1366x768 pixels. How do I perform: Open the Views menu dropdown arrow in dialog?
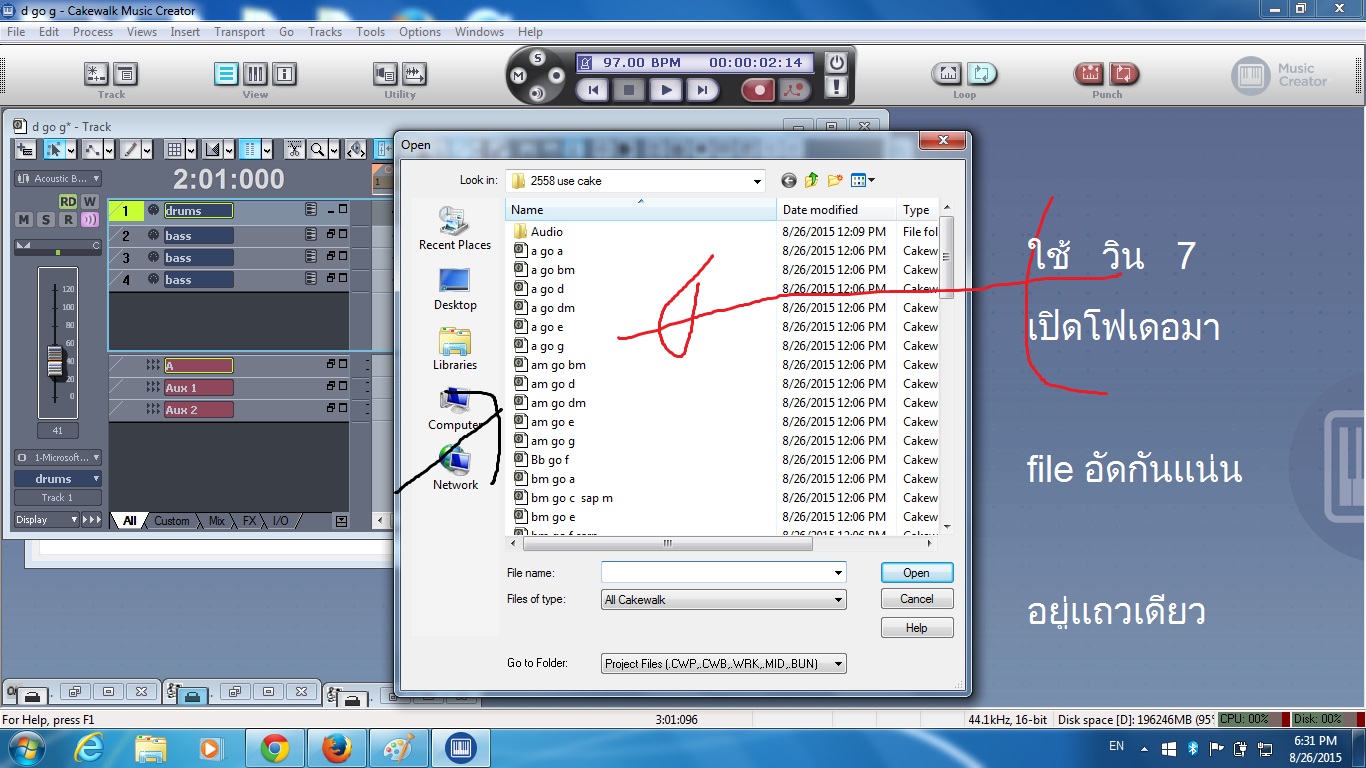[872, 181]
